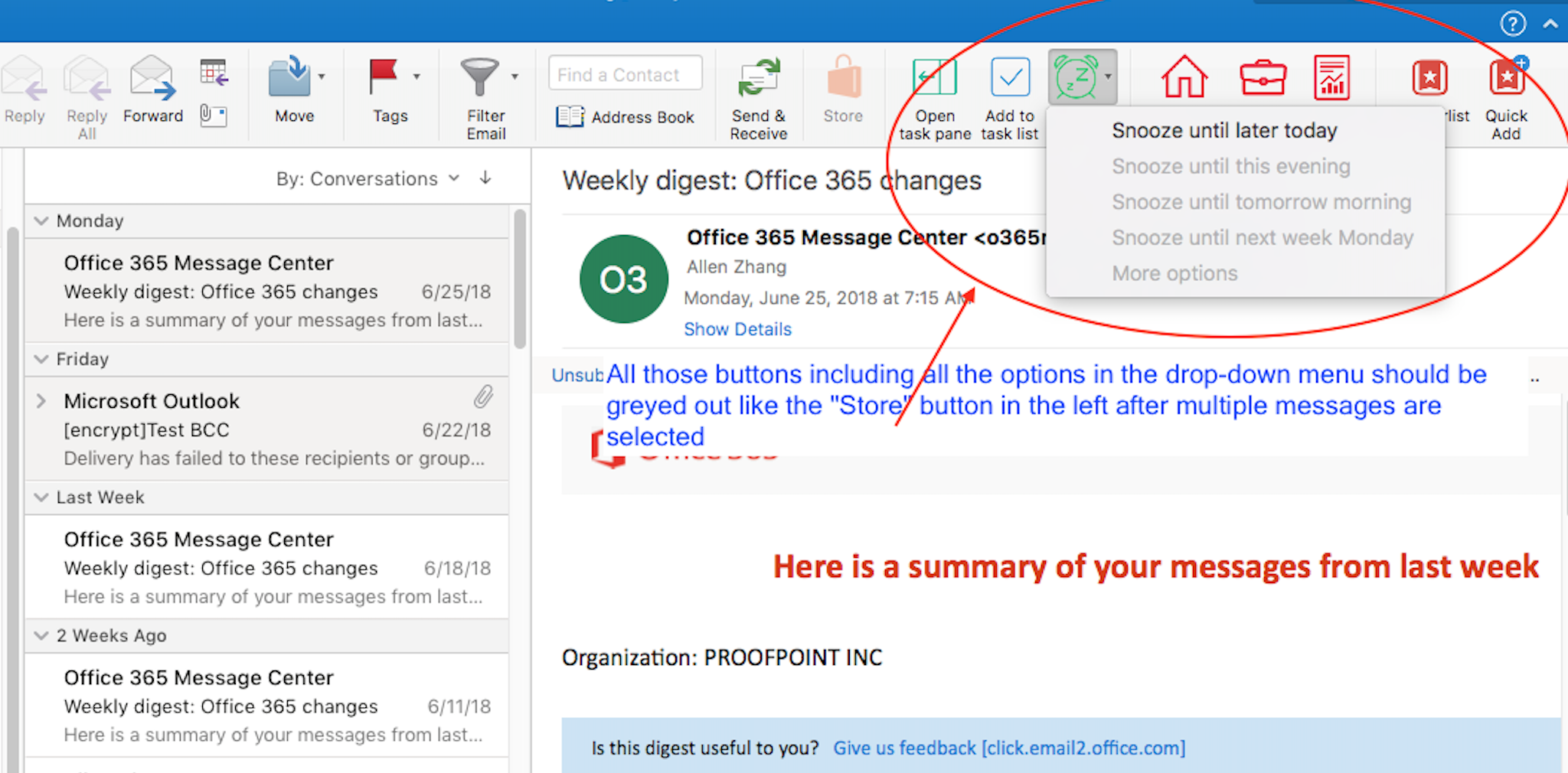Click the Reply All icon

coord(87,78)
